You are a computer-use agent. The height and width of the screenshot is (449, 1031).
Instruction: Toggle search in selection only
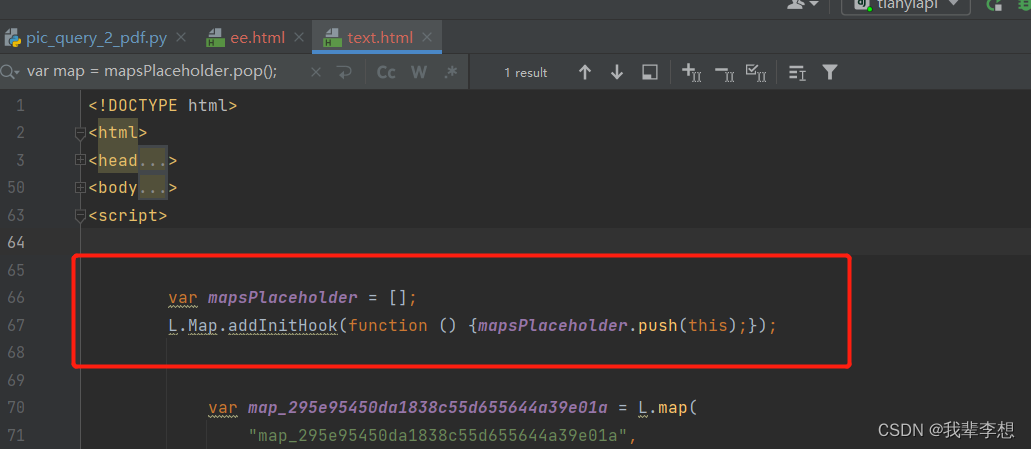[798, 72]
